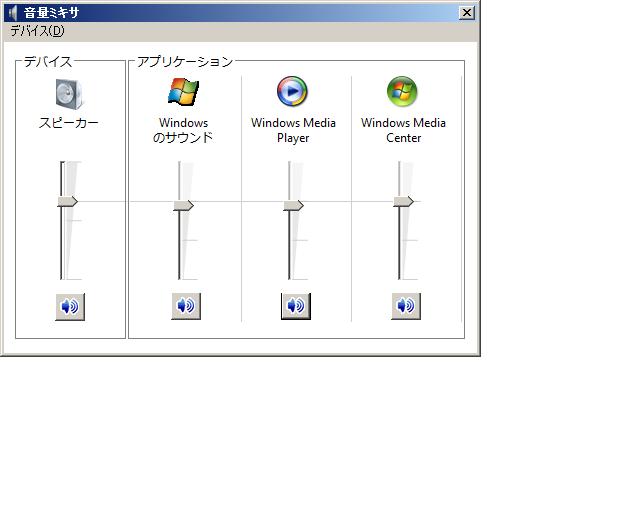The width and height of the screenshot is (640, 512).
Task: Mute Windows Media Player audio
Action: [296, 306]
